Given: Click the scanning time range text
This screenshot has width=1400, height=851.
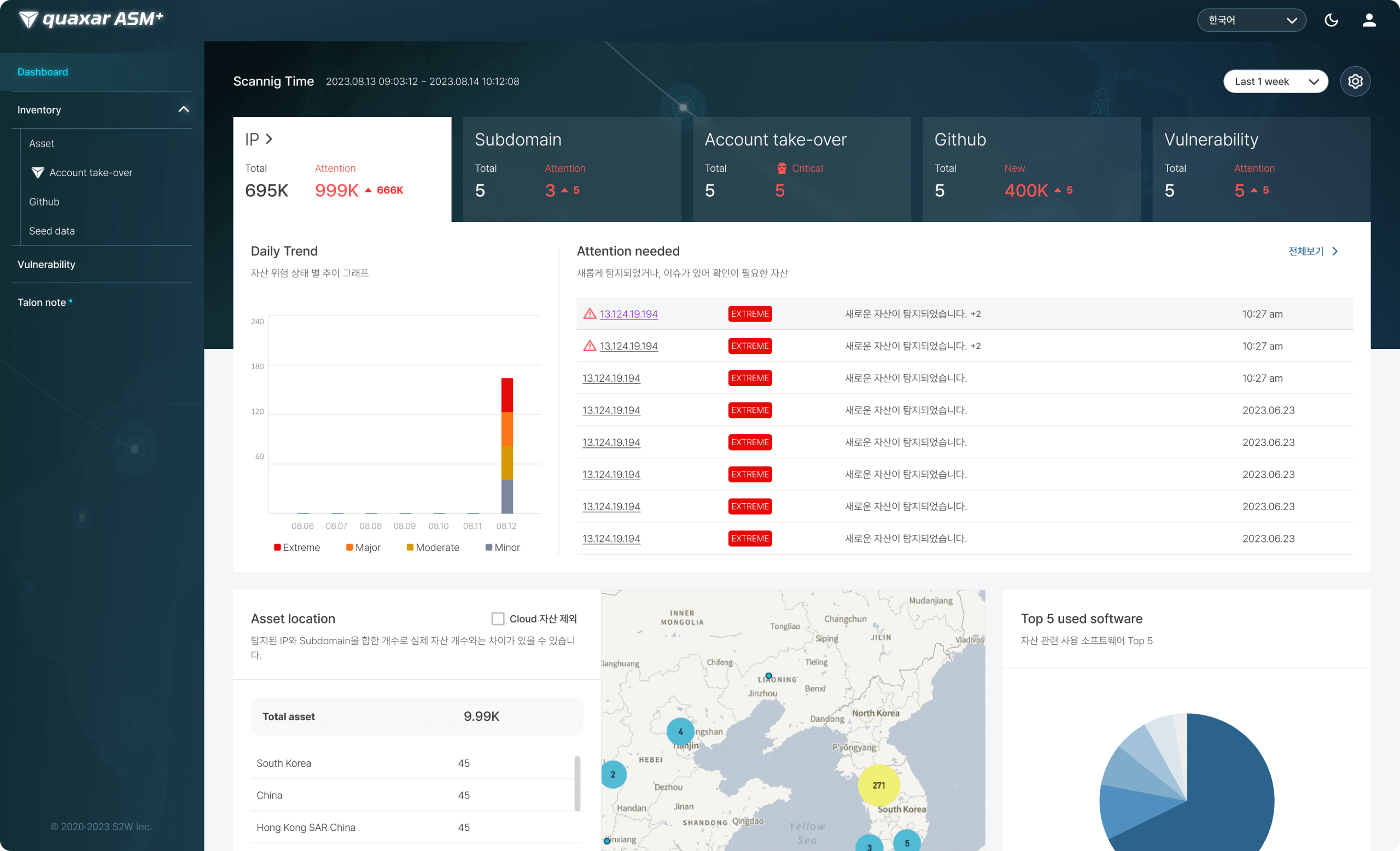Looking at the screenshot, I should pyautogui.click(x=423, y=81).
